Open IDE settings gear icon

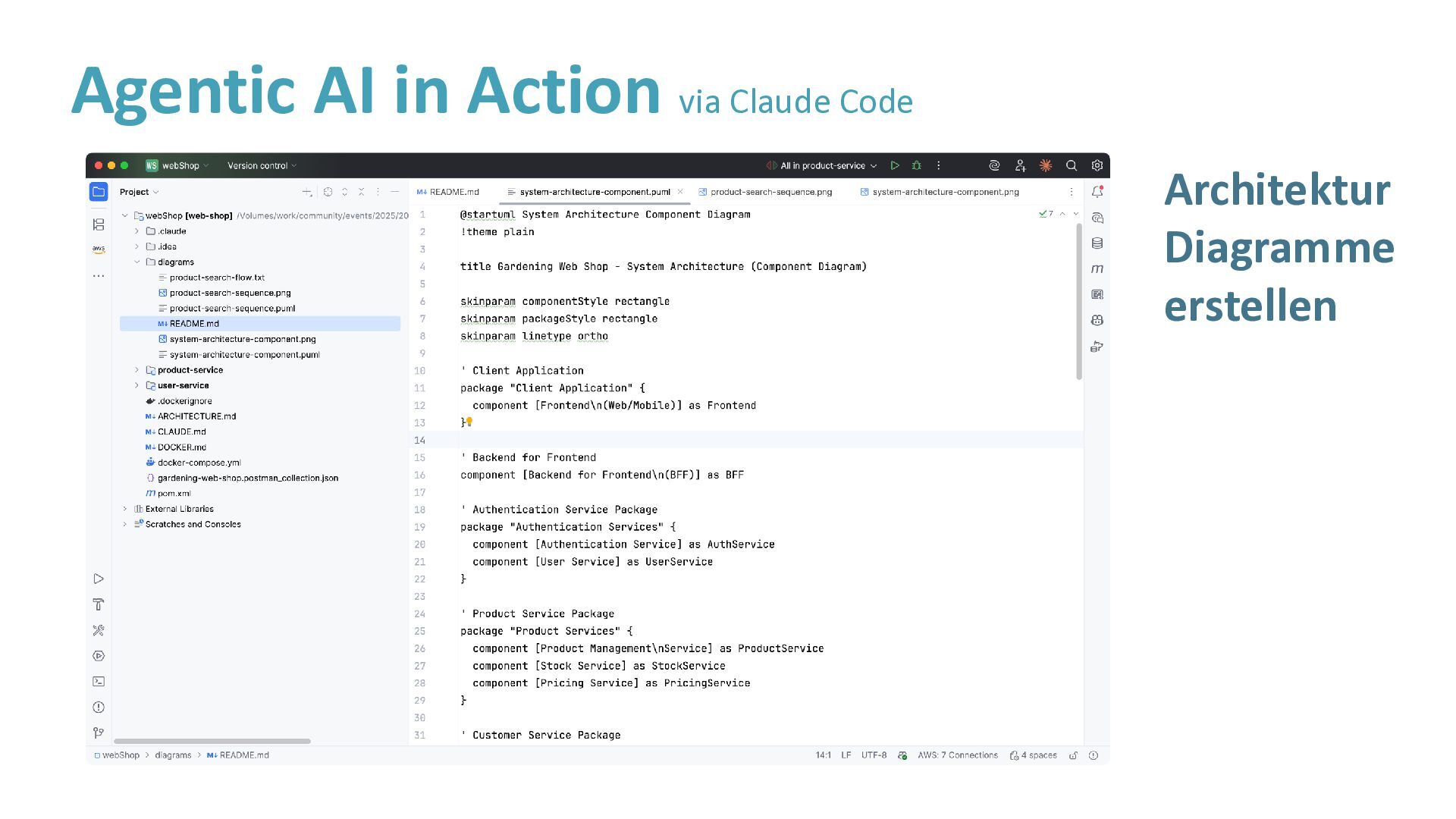(x=1097, y=165)
